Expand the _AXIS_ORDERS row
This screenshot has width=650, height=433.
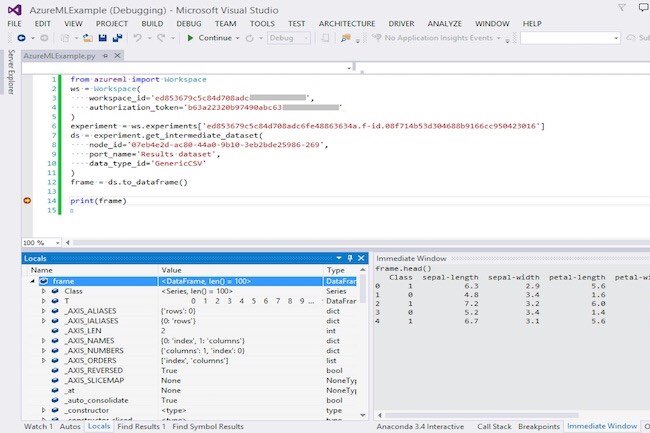pos(44,361)
